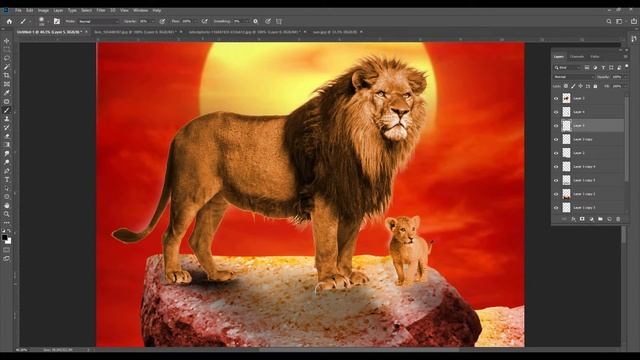Screen dimensions: 640x360
Task: Open the Smoothing value dropdown
Action: 247,21
